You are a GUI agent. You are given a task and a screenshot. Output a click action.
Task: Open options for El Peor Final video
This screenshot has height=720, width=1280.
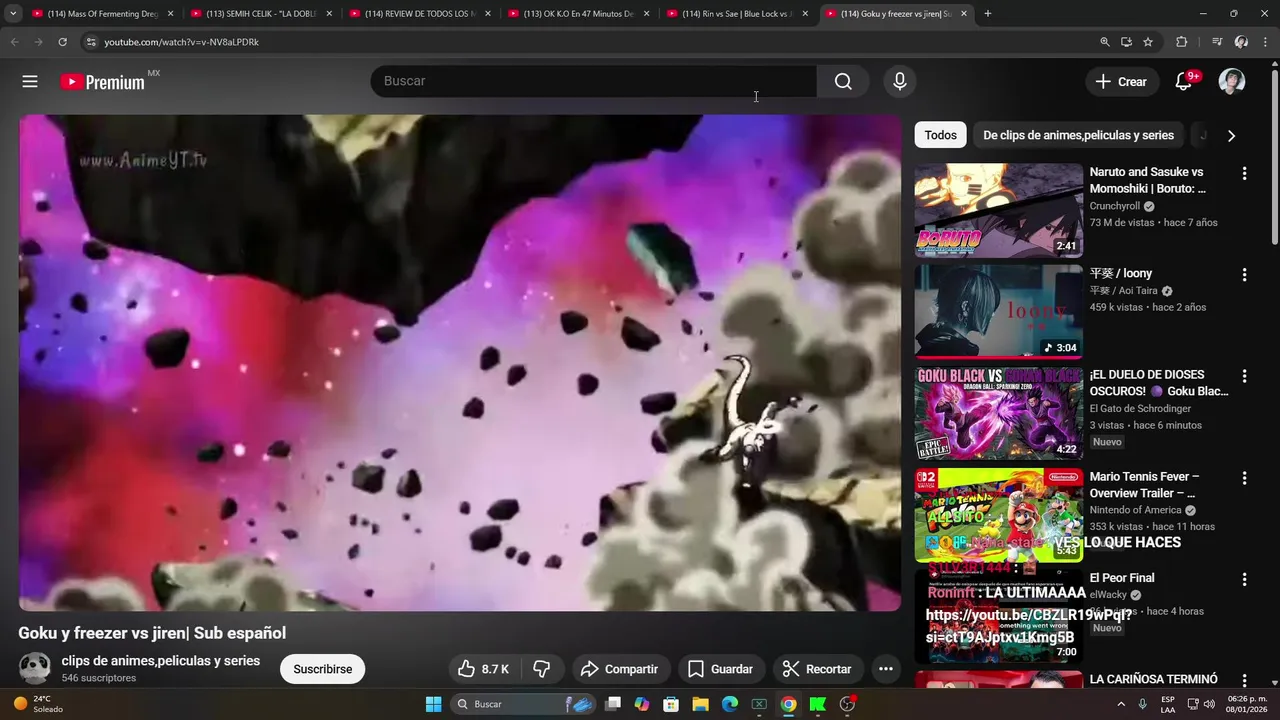(1244, 580)
